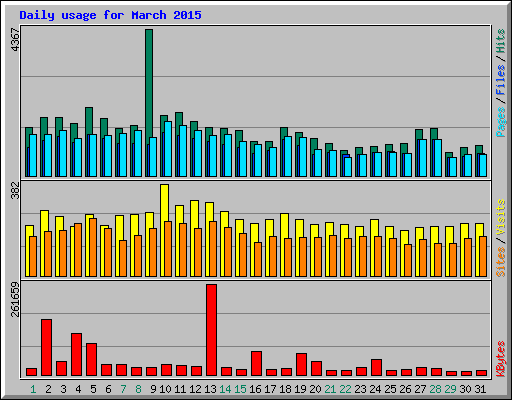Click the red KBytes bar for day 20

(316, 369)
